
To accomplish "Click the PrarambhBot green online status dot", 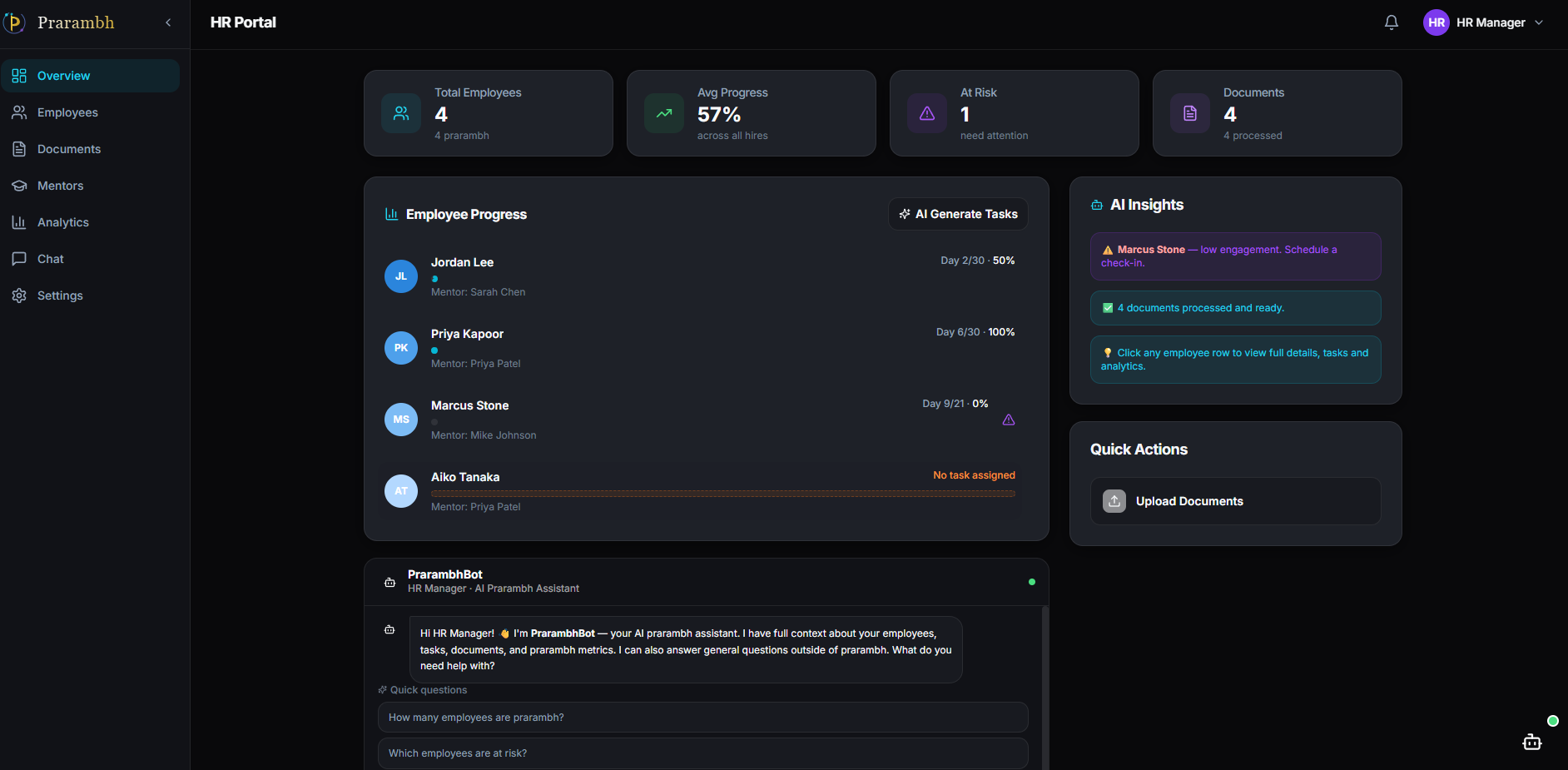I will [x=1032, y=582].
